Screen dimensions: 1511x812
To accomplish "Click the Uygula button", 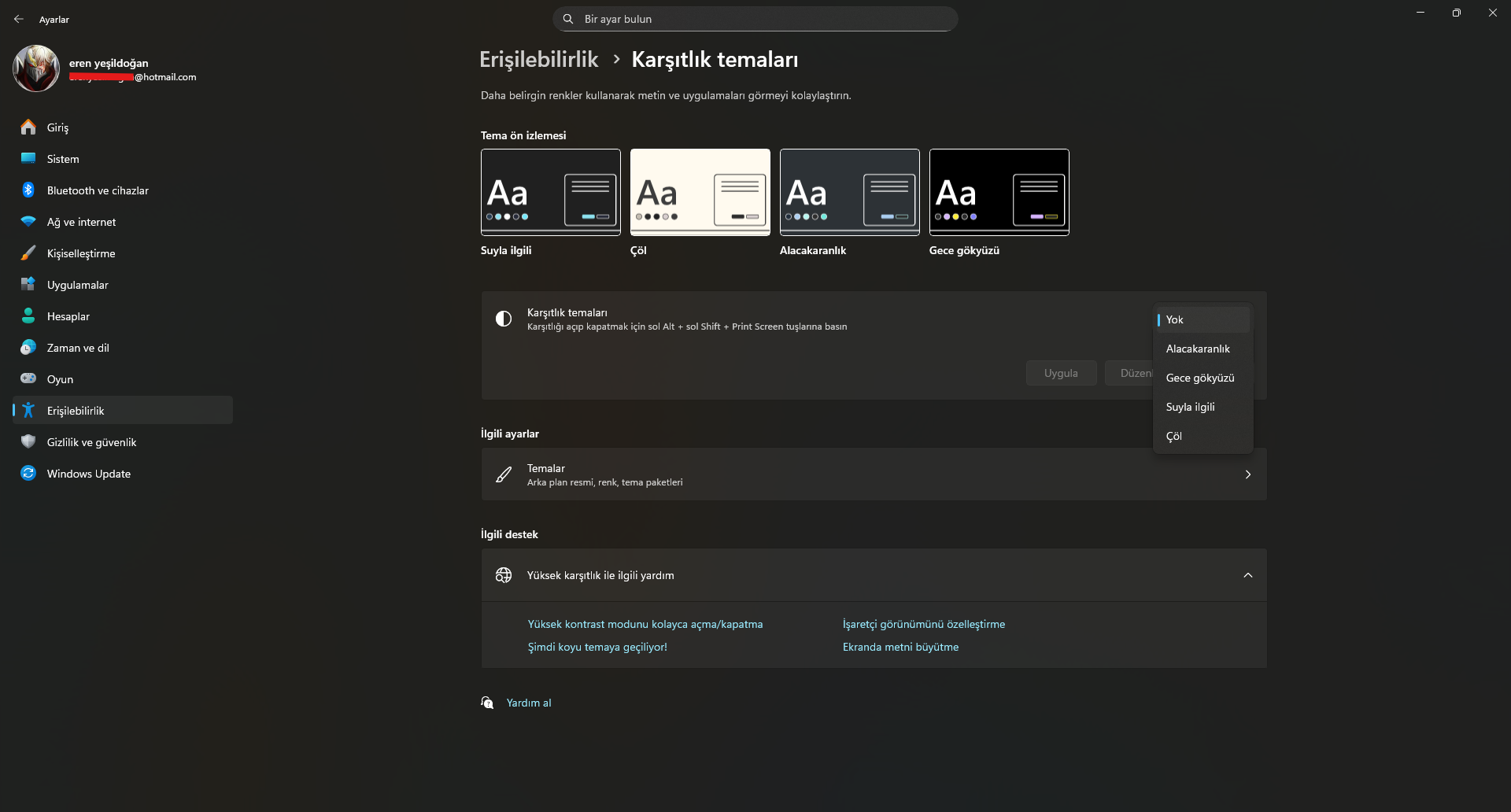I will point(1061,373).
